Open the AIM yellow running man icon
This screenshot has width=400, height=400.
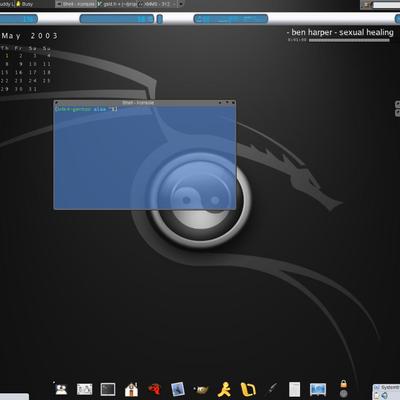224,389
